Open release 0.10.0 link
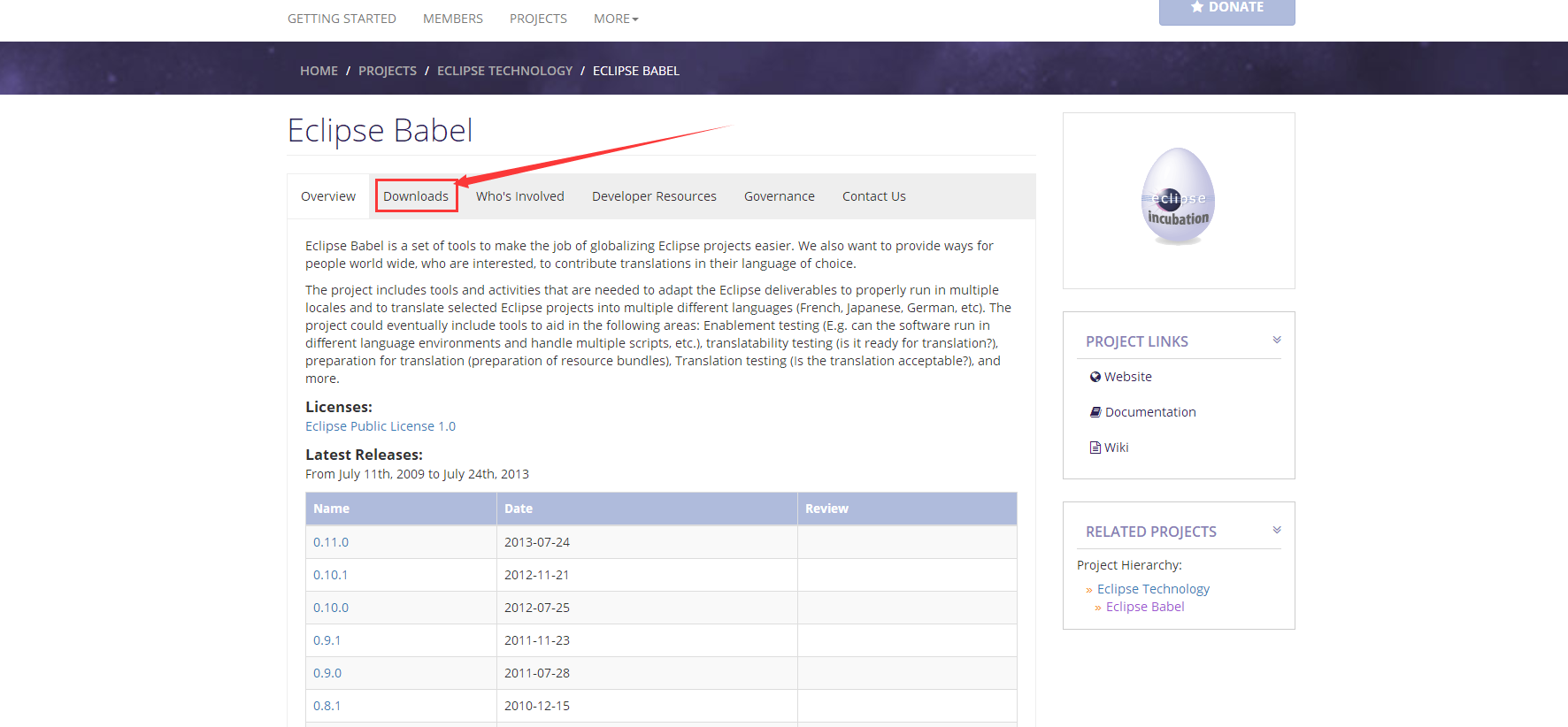This screenshot has height=727, width=1568. [331, 608]
